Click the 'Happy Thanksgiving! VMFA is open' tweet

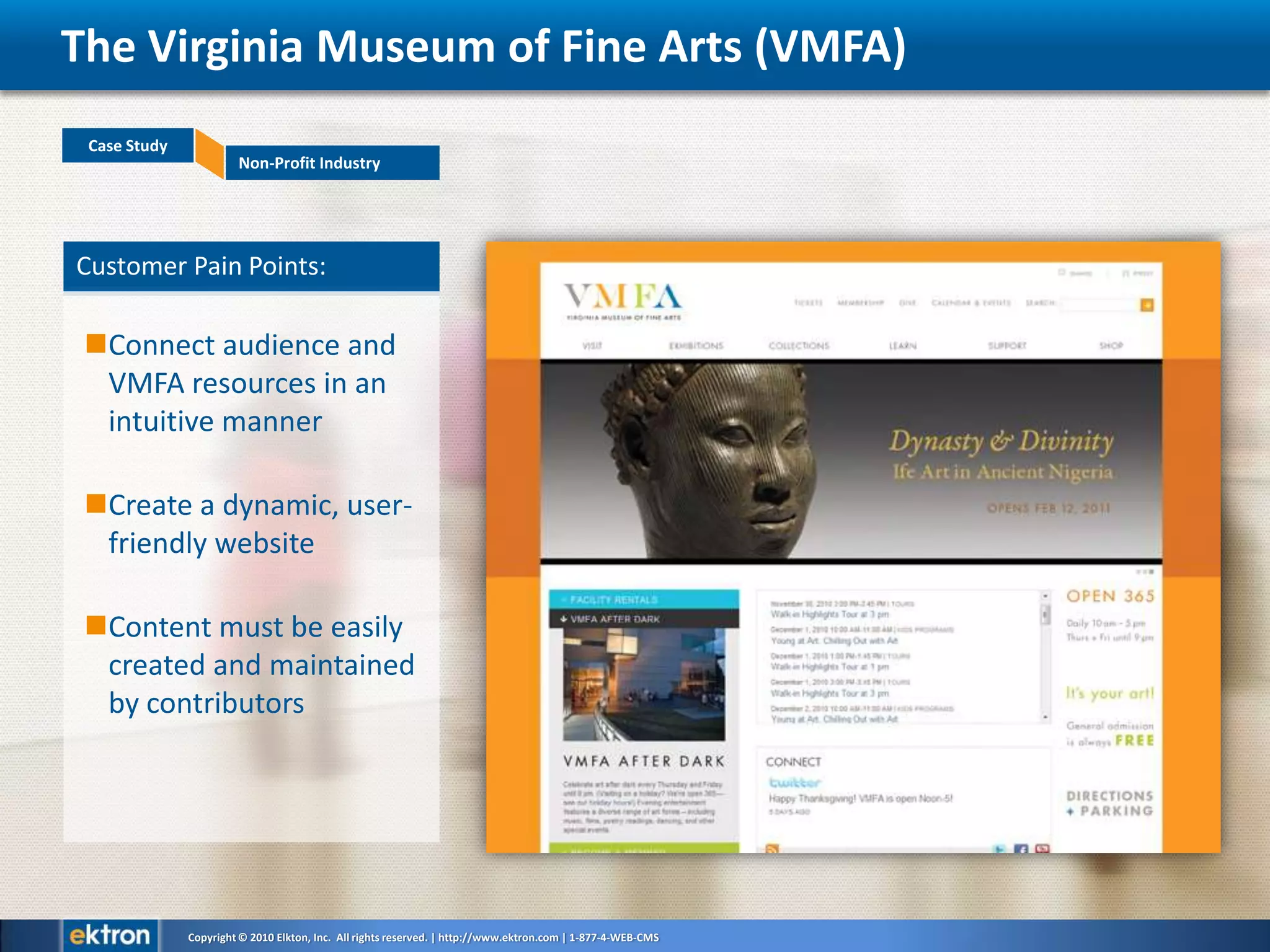(861, 798)
